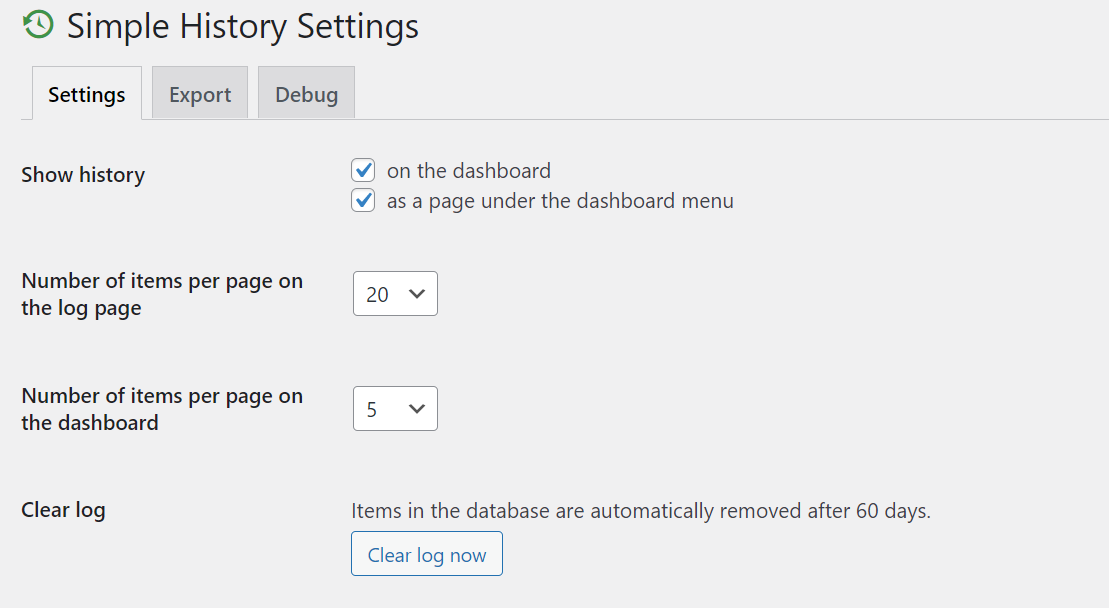Click the 'Clear log' setting label

pyautogui.click(x=63, y=510)
